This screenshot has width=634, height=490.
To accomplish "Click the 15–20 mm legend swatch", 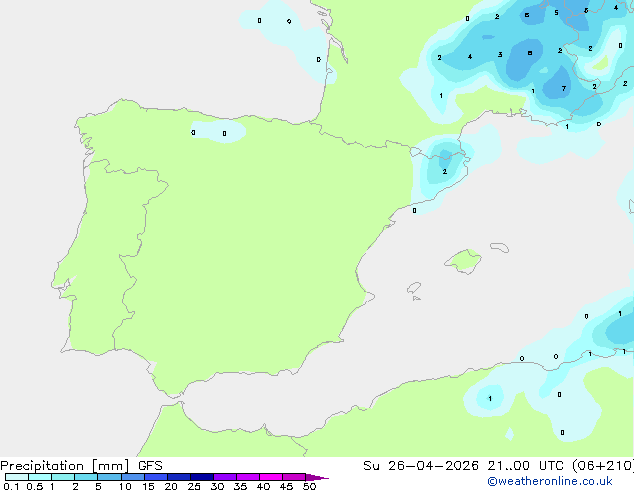I will coord(156,477).
